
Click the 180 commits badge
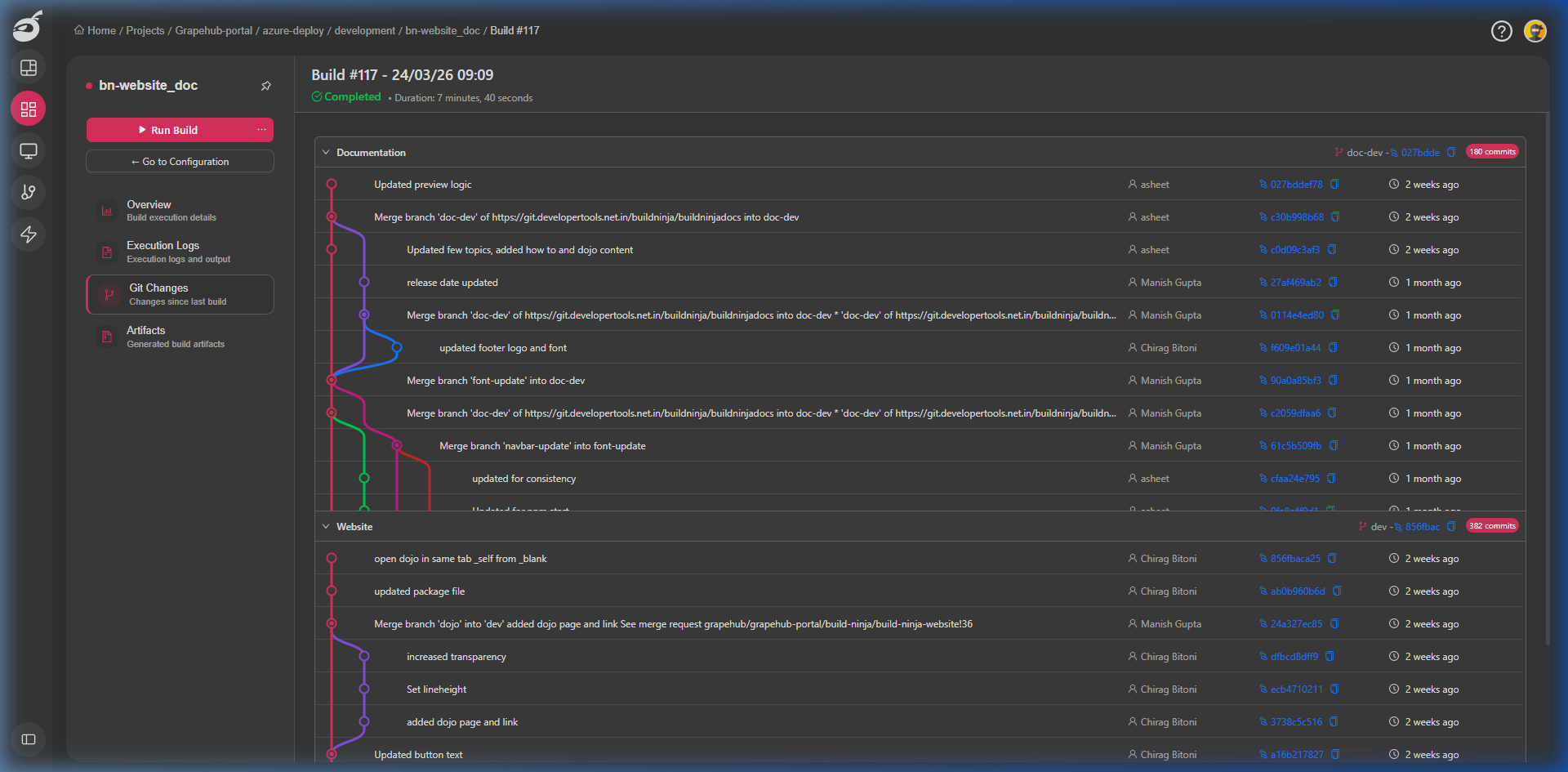(1492, 151)
